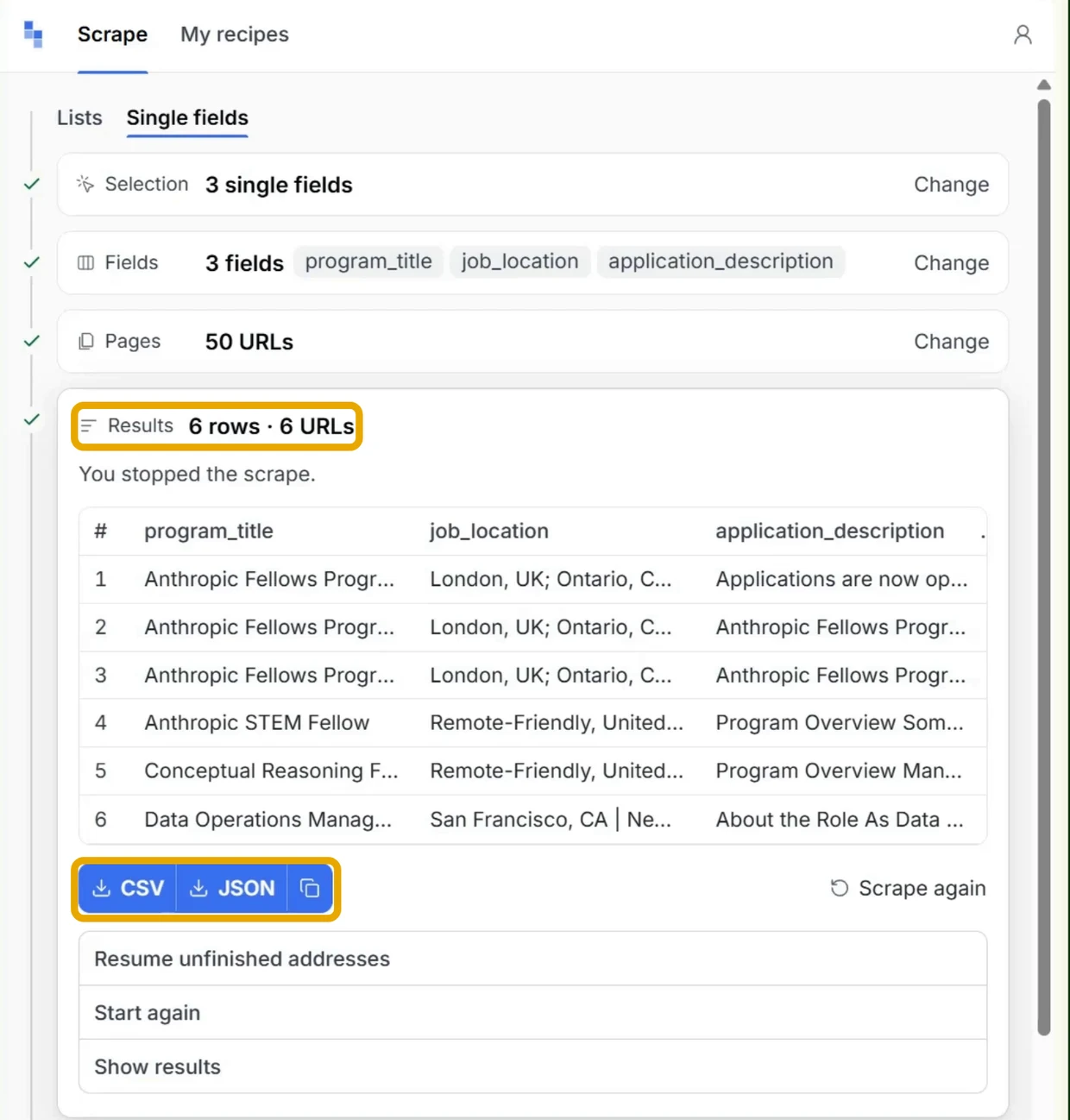Open the user account profile icon
The width and height of the screenshot is (1070, 1120).
click(1023, 35)
